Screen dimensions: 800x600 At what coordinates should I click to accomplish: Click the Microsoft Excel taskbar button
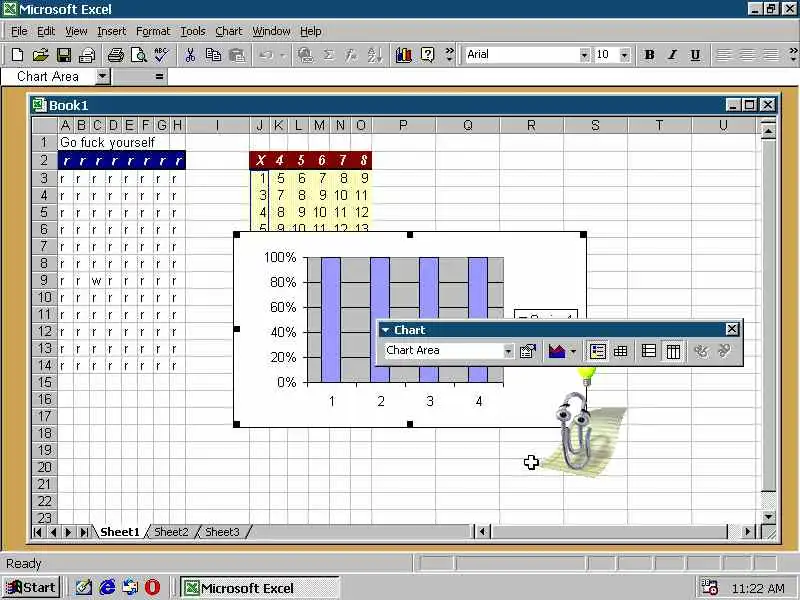tap(260, 588)
